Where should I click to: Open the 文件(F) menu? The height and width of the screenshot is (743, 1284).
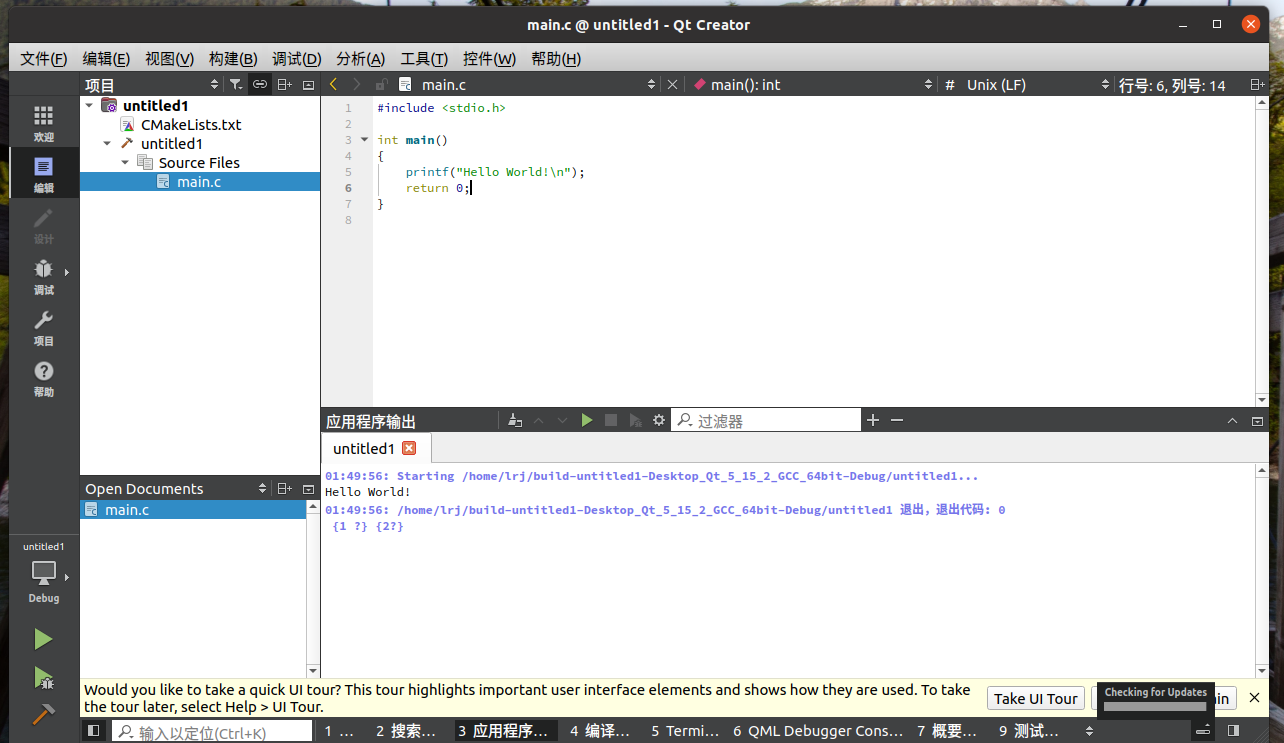coord(44,59)
